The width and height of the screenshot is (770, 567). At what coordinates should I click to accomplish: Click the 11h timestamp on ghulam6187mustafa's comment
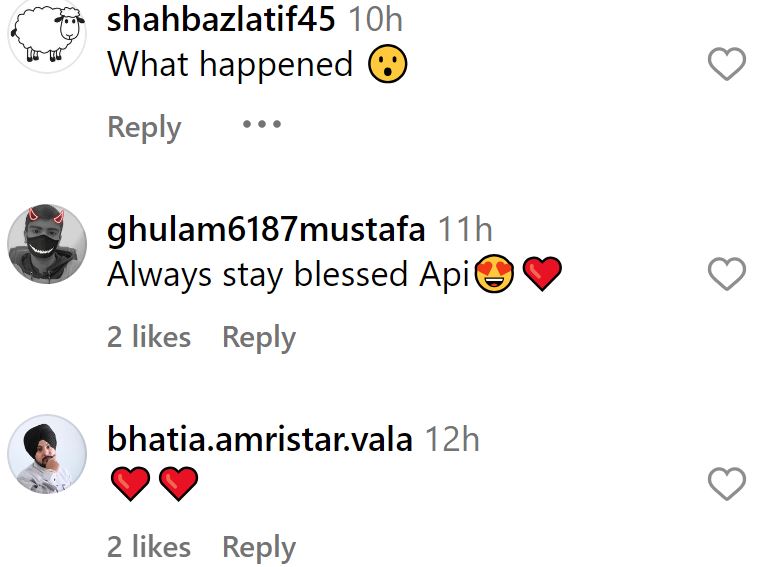tap(465, 229)
